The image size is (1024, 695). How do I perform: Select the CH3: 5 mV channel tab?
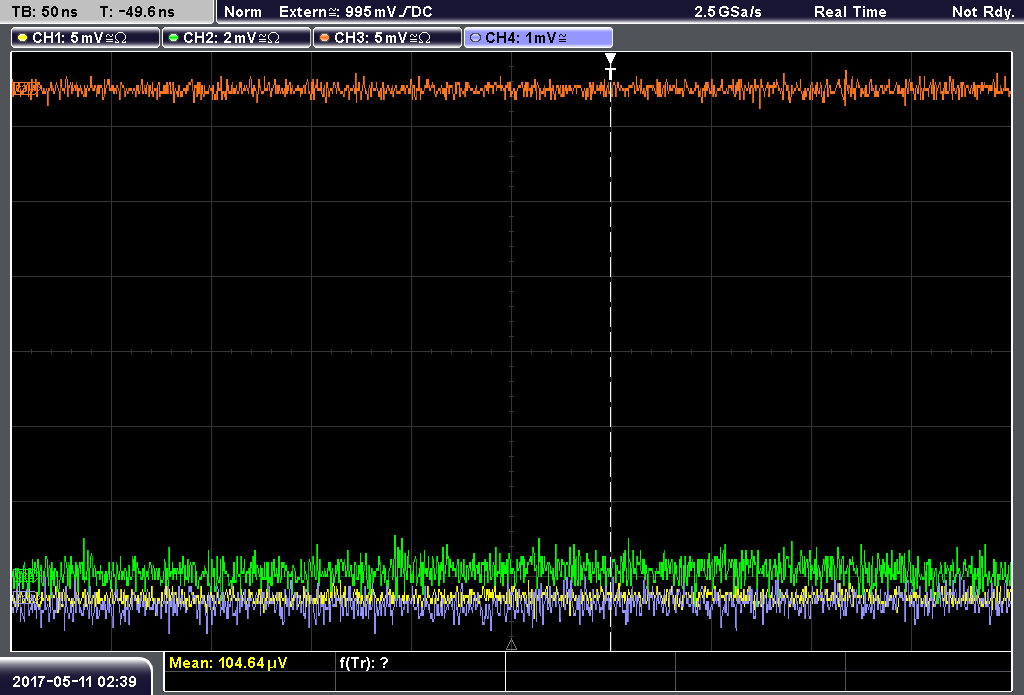click(387, 38)
